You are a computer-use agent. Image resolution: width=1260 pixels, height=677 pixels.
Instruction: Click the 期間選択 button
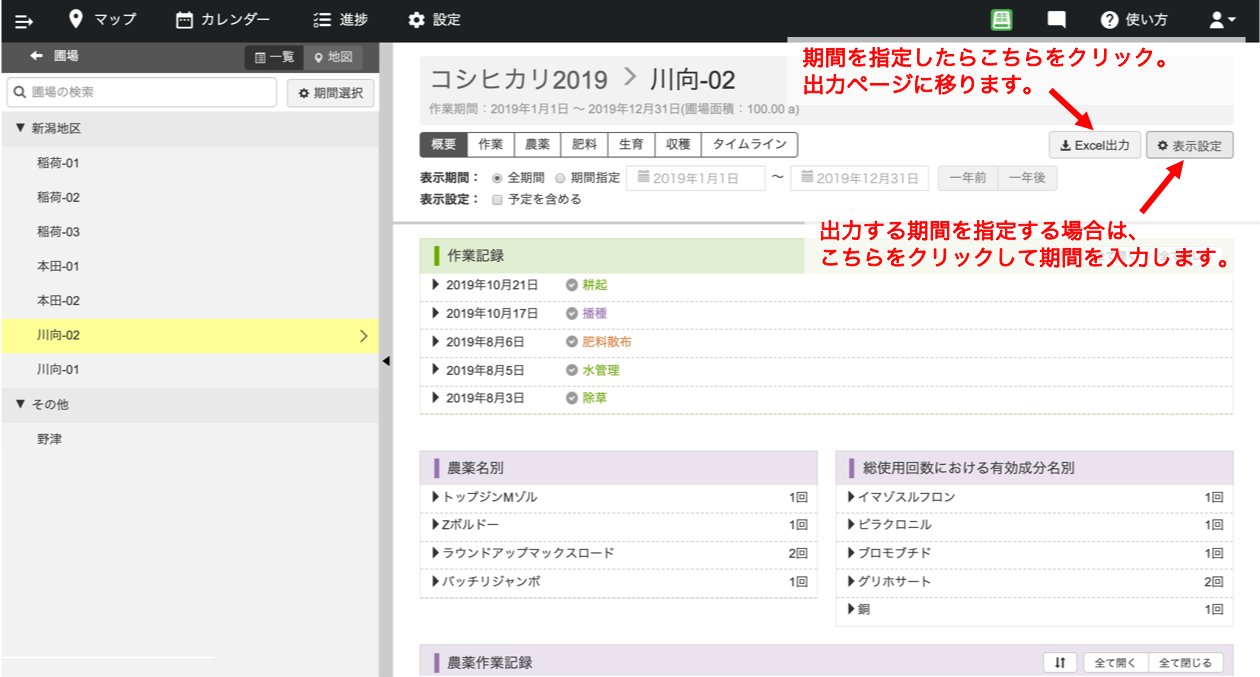point(331,93)
